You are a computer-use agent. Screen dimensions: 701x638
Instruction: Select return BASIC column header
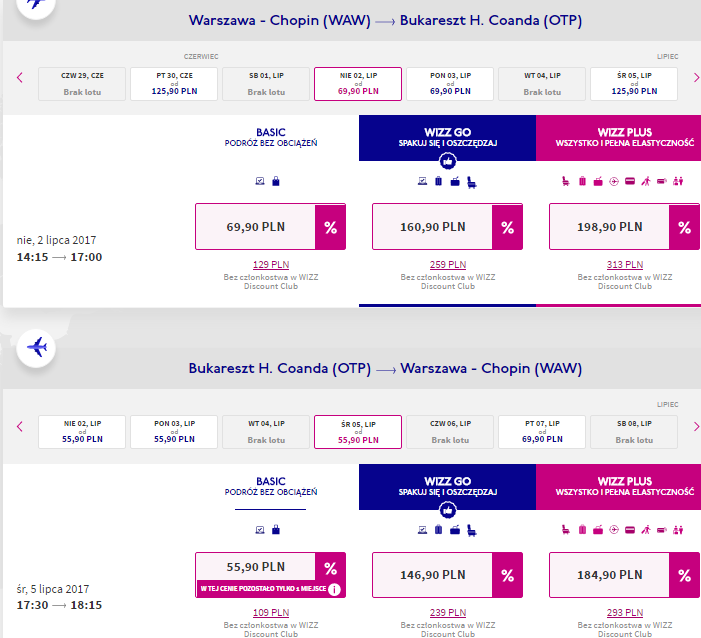tap(270, 486)
